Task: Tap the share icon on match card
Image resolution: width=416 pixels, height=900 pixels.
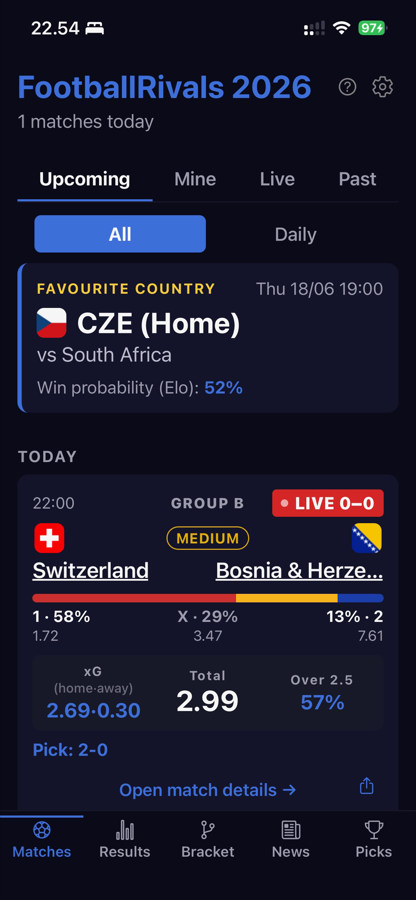Action: point(367,786)
